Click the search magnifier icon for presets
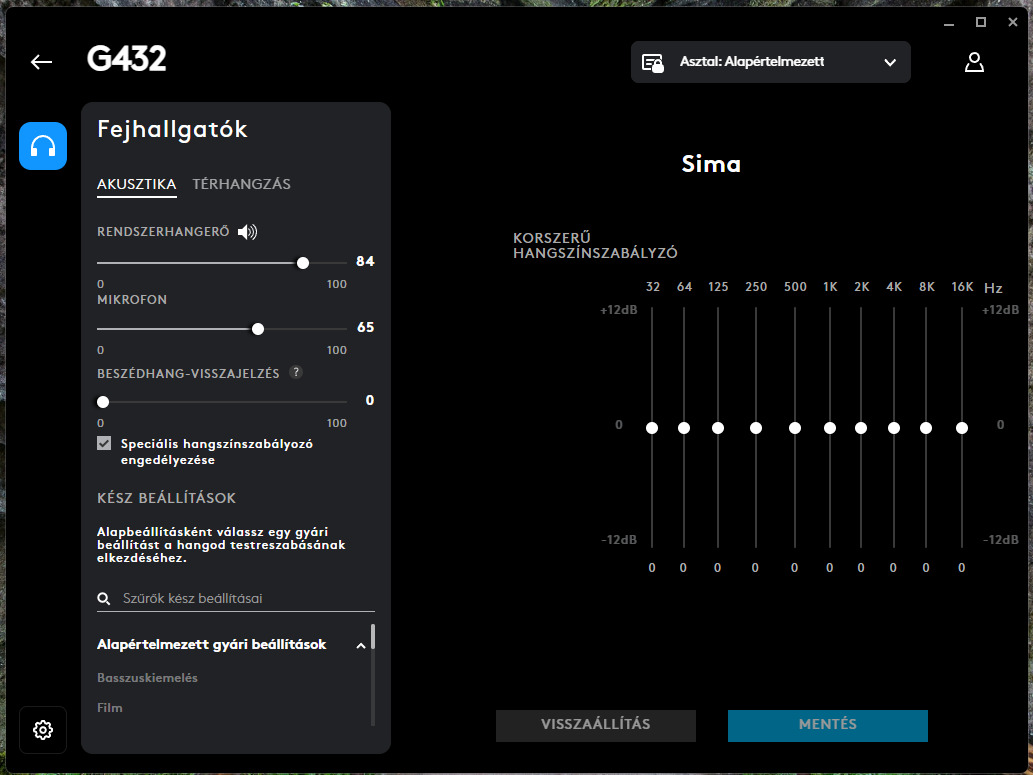 click(x=103, y=598)
